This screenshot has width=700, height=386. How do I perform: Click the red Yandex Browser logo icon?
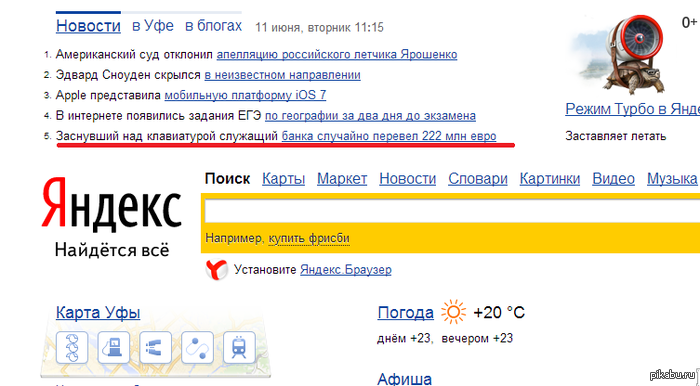pyautogui.click(x=217, y=270)
